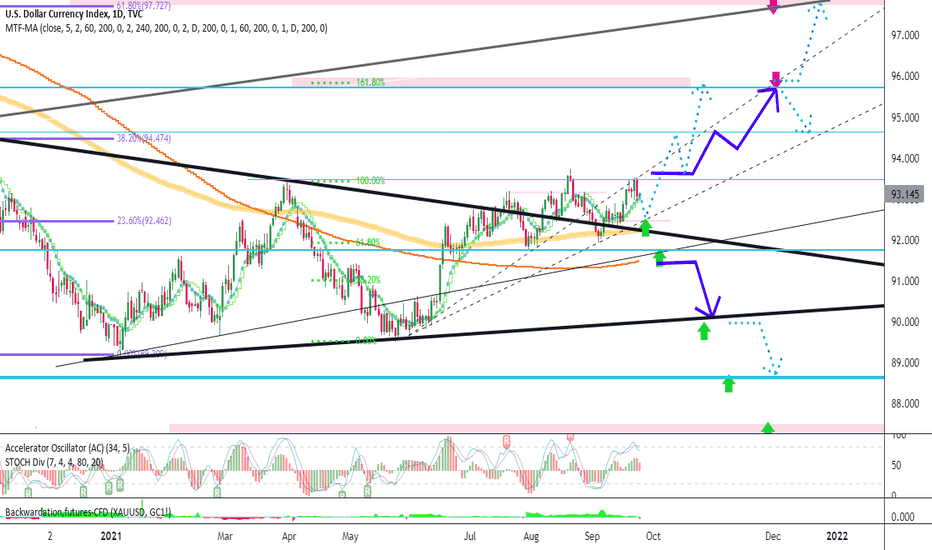Screen dimensions: 932x550
Task: Open the MTF-MA indicator legend
Action: (166, 28)
